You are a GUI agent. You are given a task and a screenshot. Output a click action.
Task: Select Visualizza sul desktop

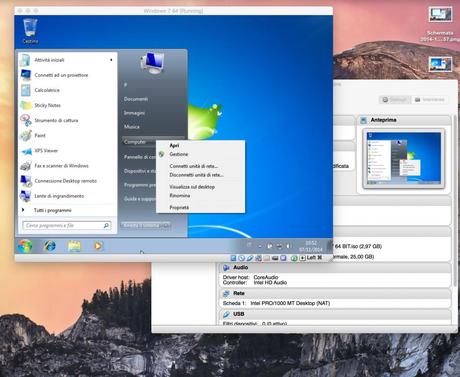[x=192, y=187]
